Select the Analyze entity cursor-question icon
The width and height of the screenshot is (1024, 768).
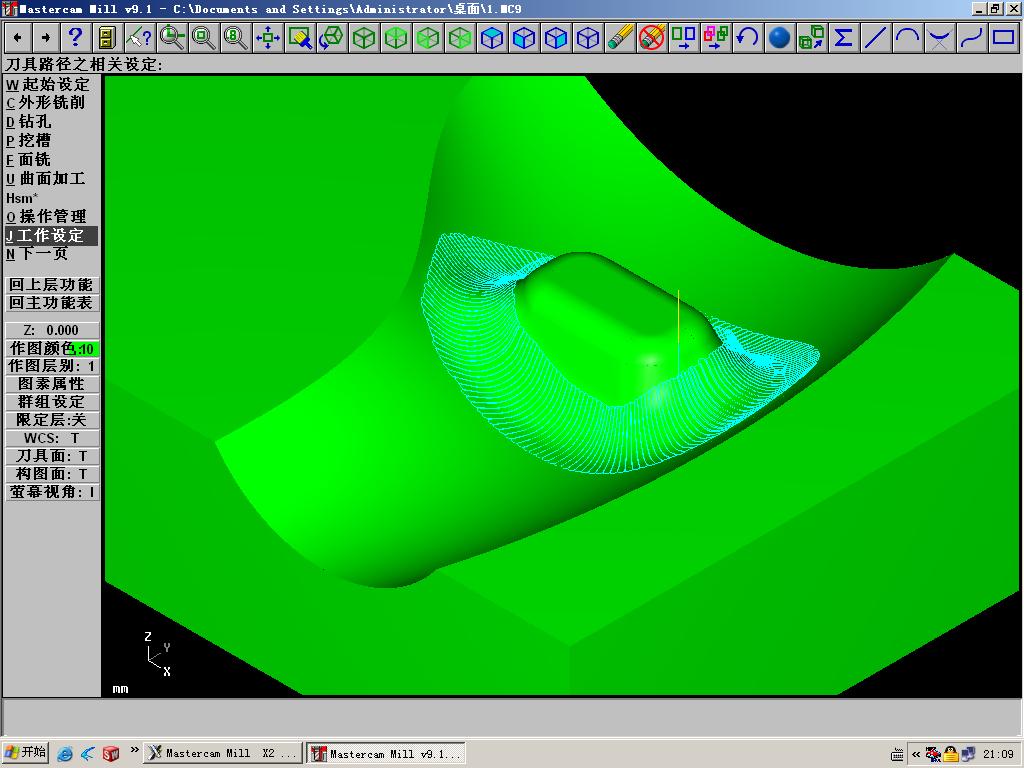click(x=139, y=37)
